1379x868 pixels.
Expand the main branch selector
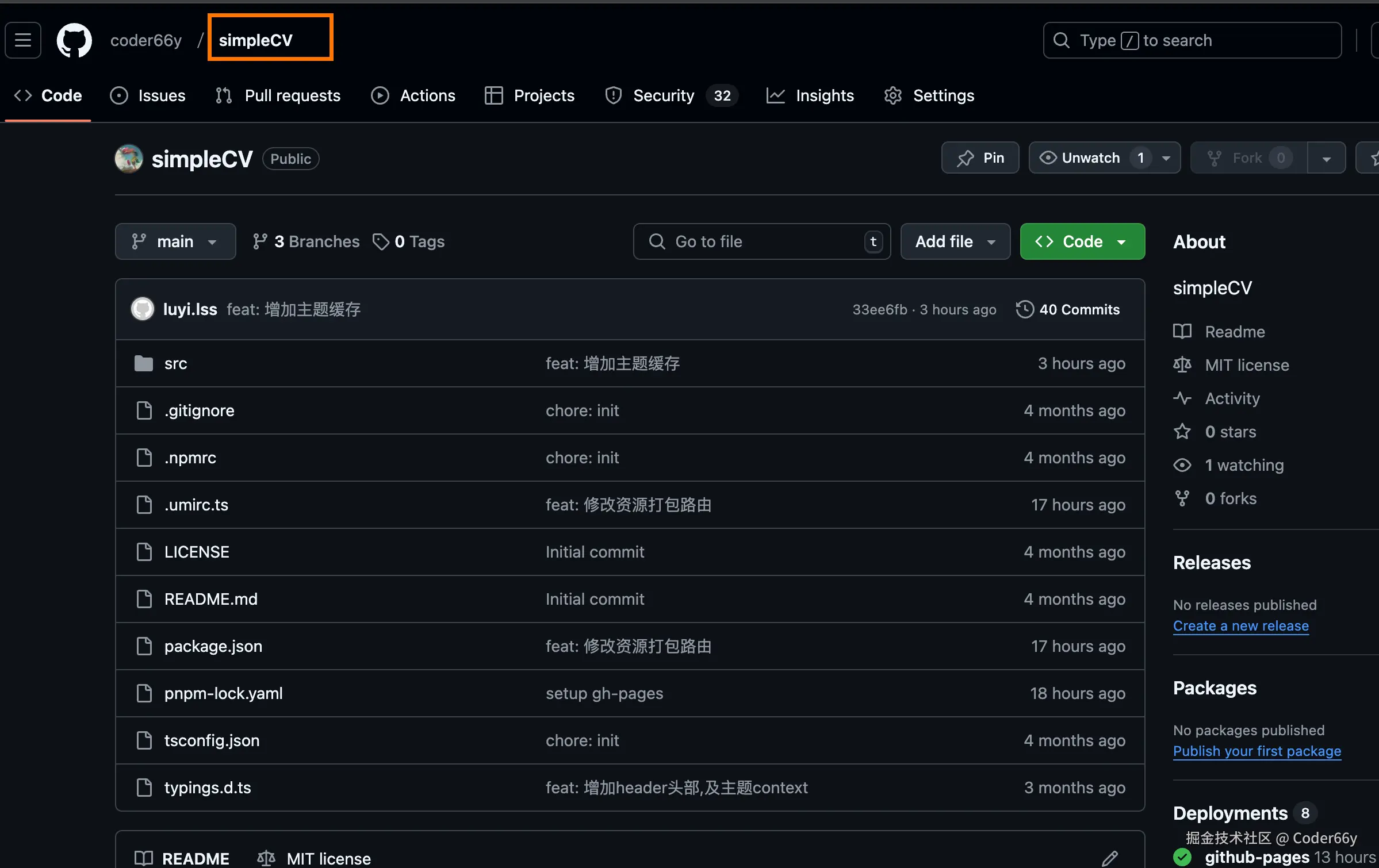click(x=175, y=241)
